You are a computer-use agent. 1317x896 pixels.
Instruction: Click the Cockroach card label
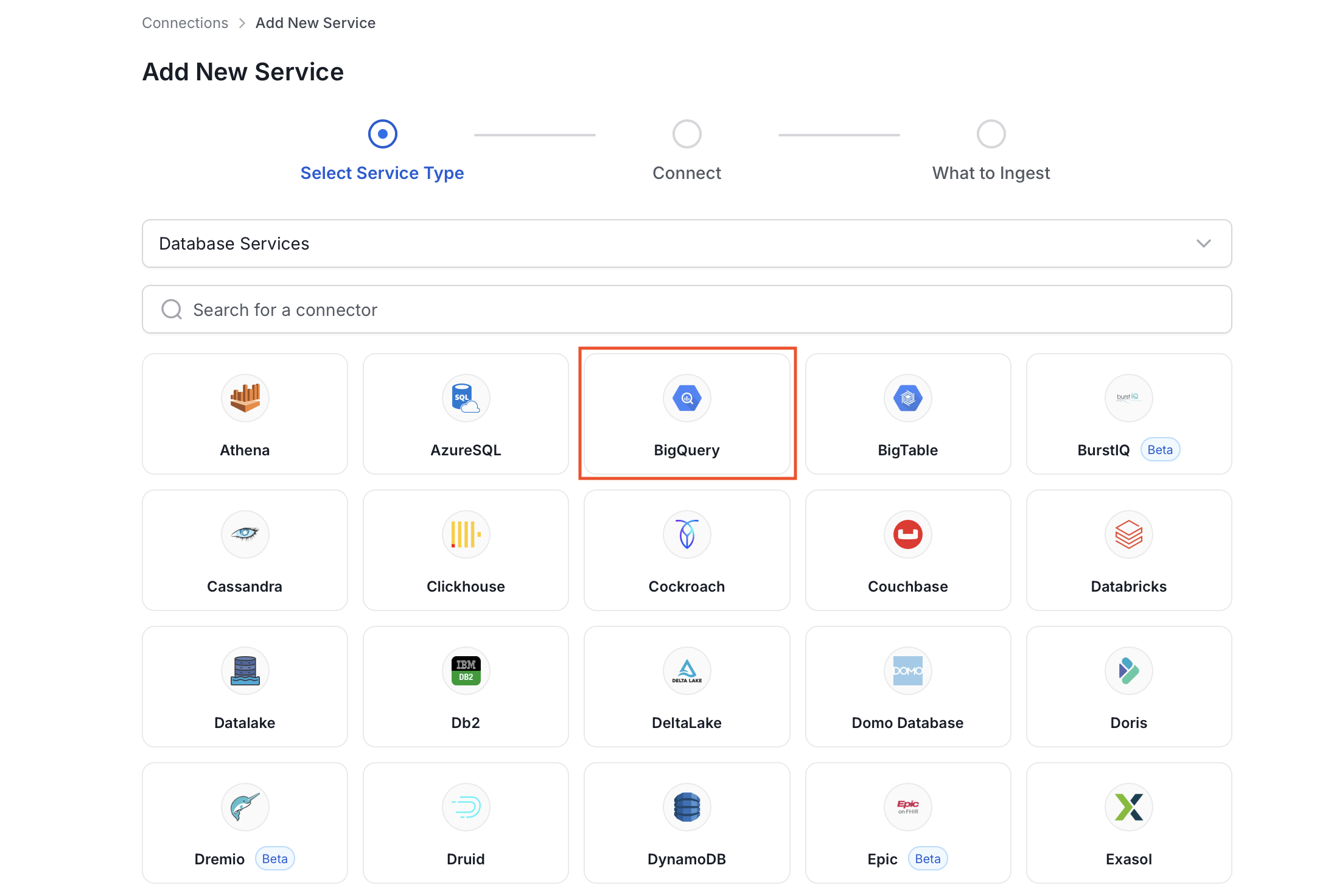pyautogui.click(x=687, y=587)
